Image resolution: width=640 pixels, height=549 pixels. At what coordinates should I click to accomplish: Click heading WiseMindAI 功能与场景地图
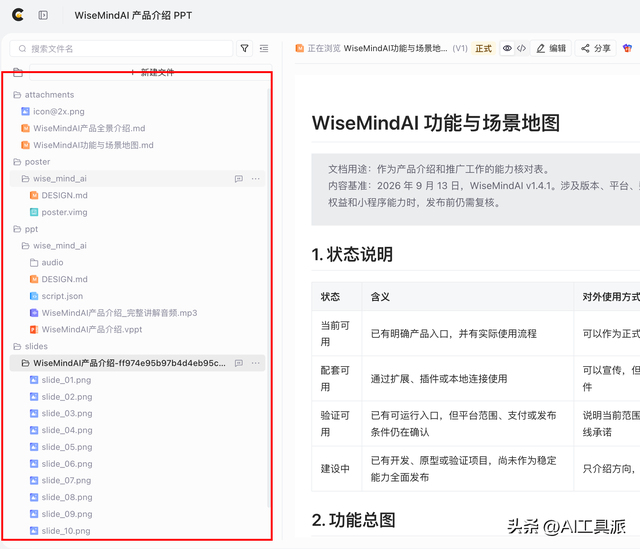click(436, 123)
